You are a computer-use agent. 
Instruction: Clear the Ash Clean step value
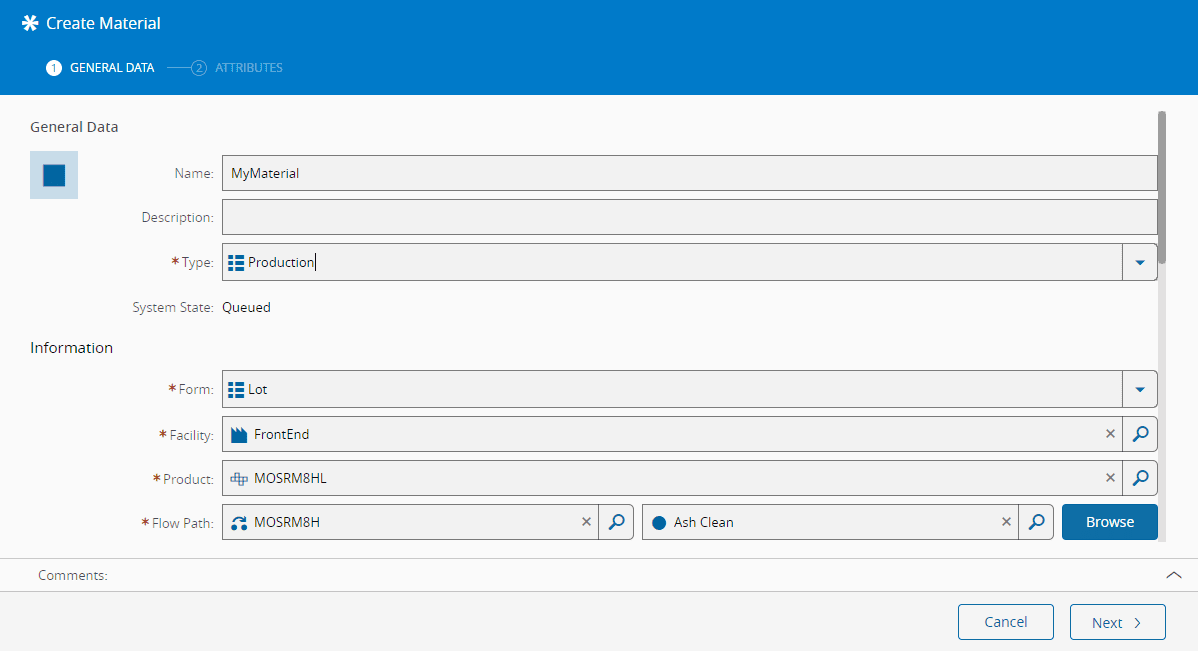click(x=1006, y=522)
